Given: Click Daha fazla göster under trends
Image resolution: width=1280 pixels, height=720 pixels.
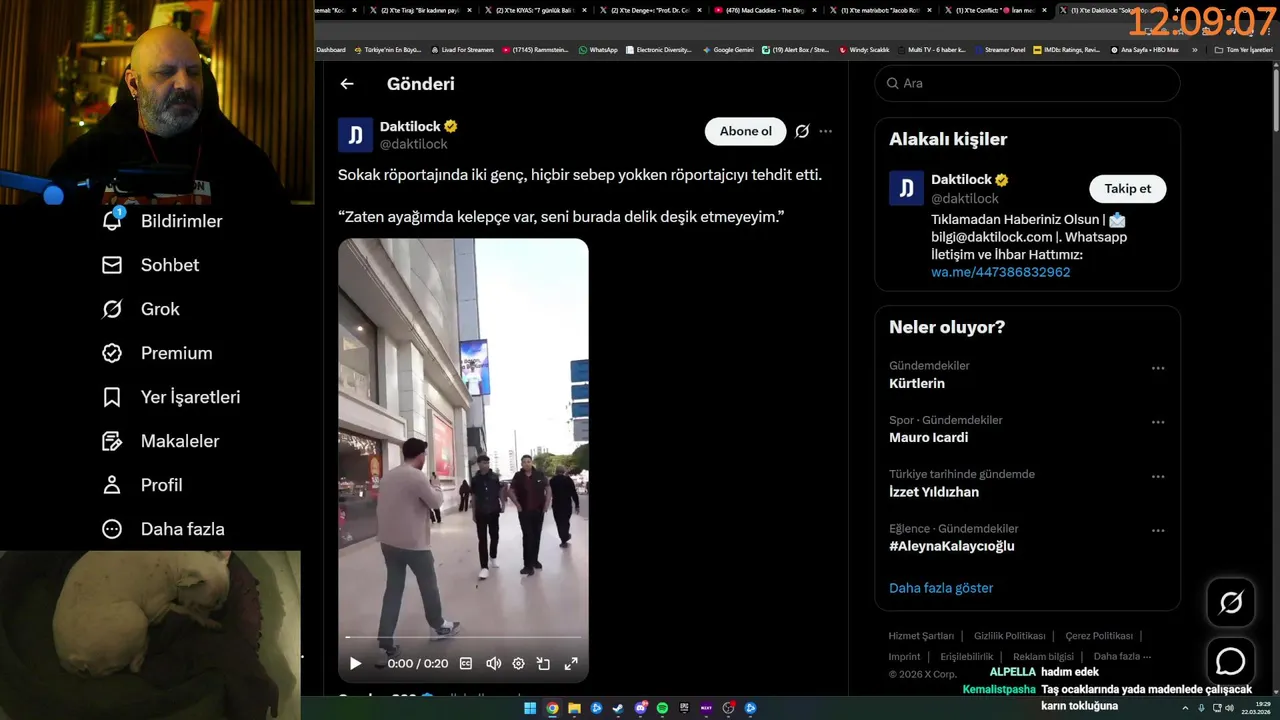Looking at the screenshot, I should (941, 588).
